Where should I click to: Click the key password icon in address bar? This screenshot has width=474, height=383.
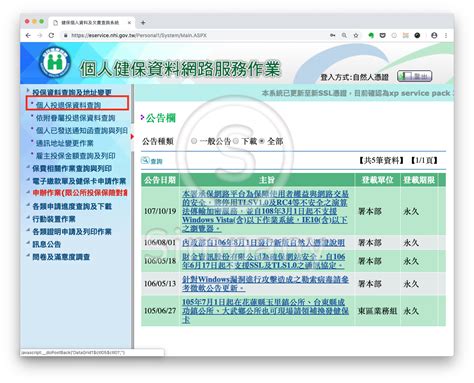click(x=332, y=35)
